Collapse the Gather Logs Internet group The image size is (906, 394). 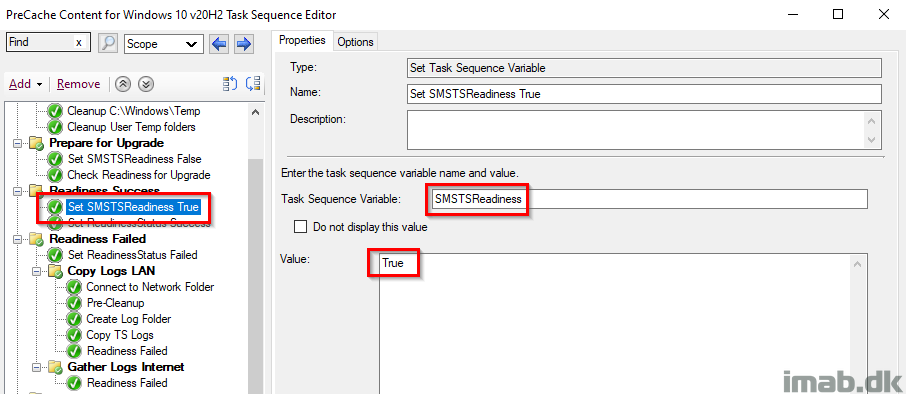pos(36,367)
